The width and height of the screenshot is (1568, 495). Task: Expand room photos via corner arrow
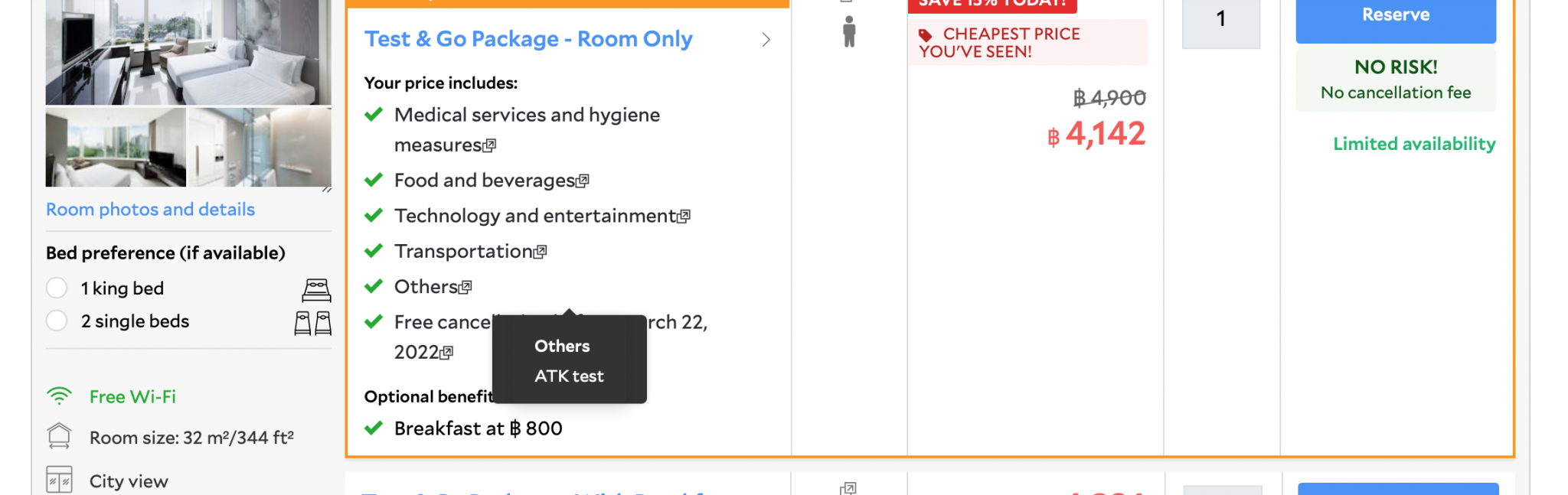pyautogui.click(x=327, y=189)
